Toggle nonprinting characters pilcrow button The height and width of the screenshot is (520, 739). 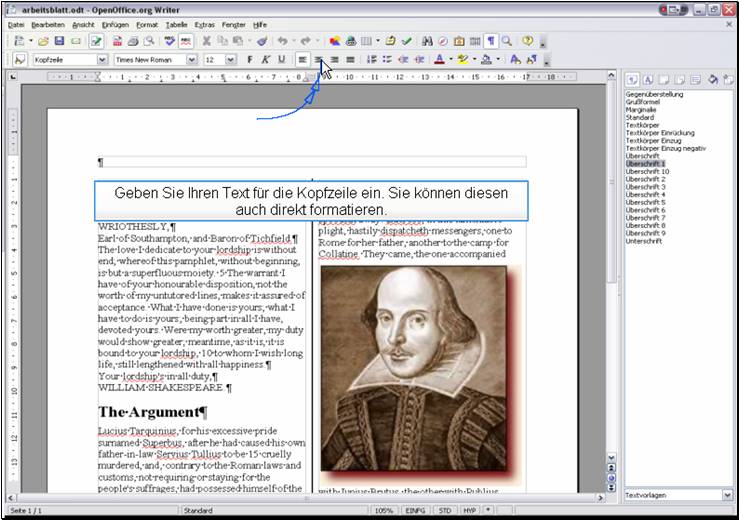(x=491, y=41)
